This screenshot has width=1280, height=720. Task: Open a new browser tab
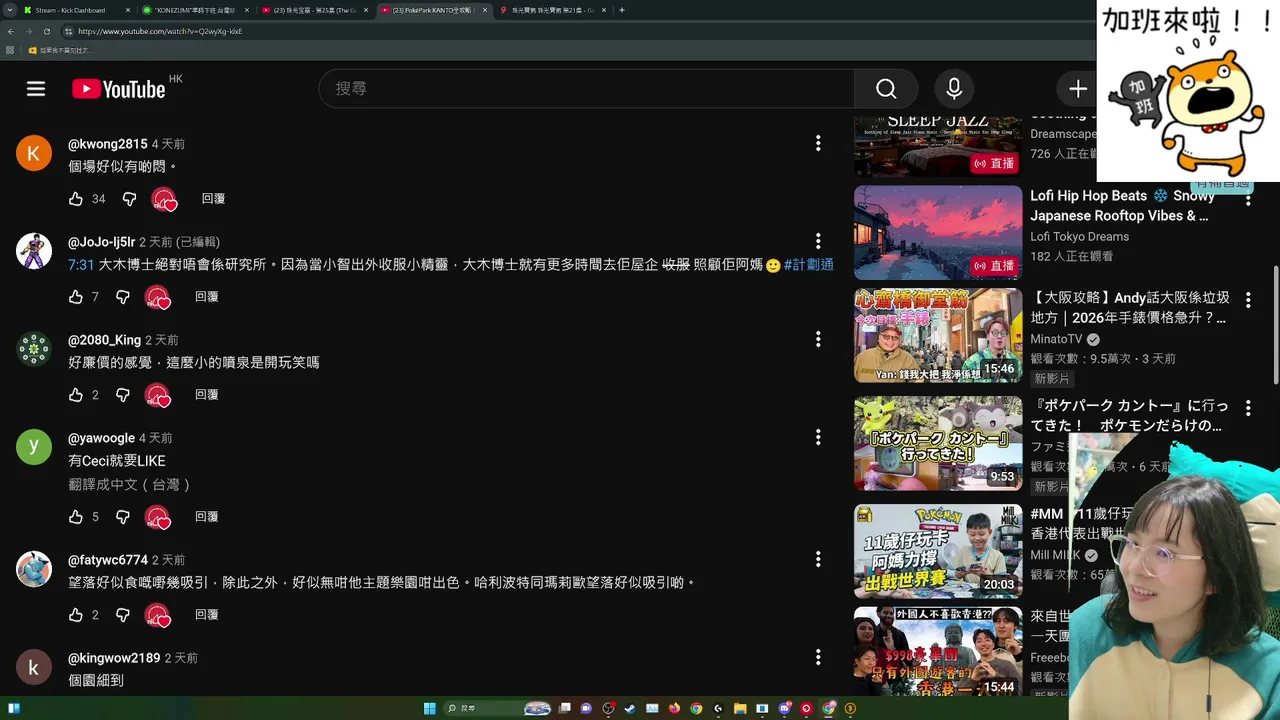click(622, 10)
